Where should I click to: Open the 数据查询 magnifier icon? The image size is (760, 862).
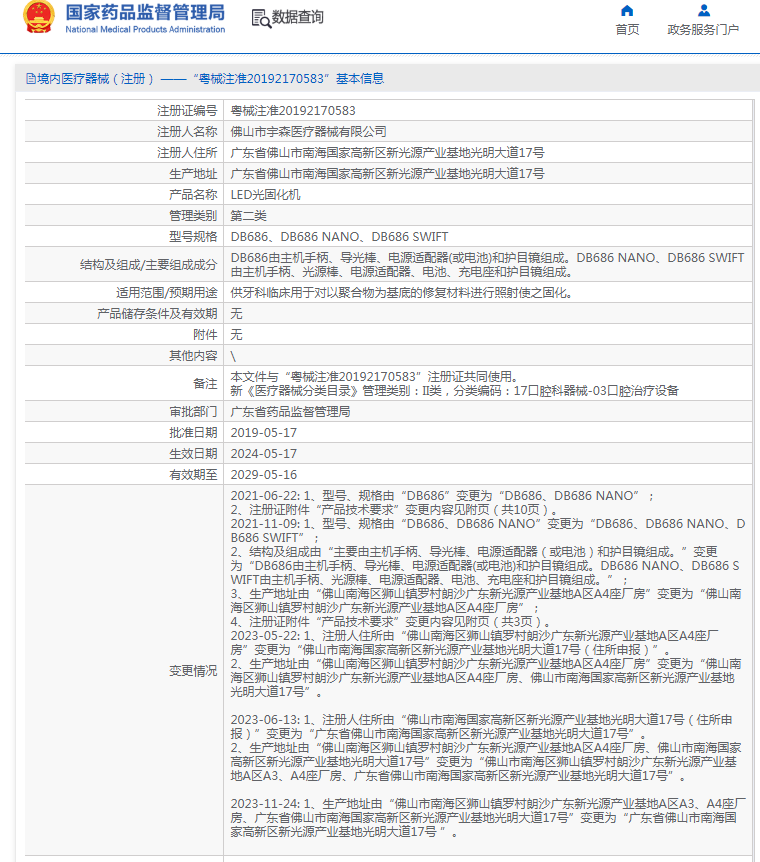pos(261,18)
